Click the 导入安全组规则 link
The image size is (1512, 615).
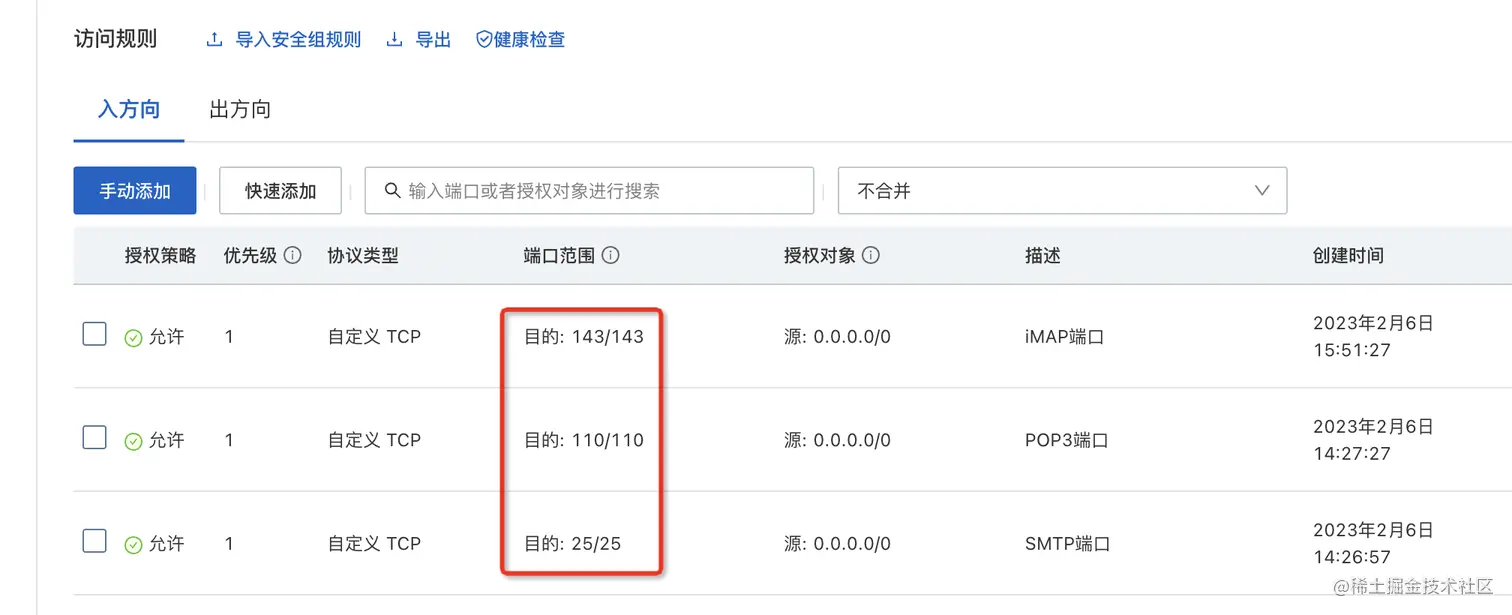(298, 40)
